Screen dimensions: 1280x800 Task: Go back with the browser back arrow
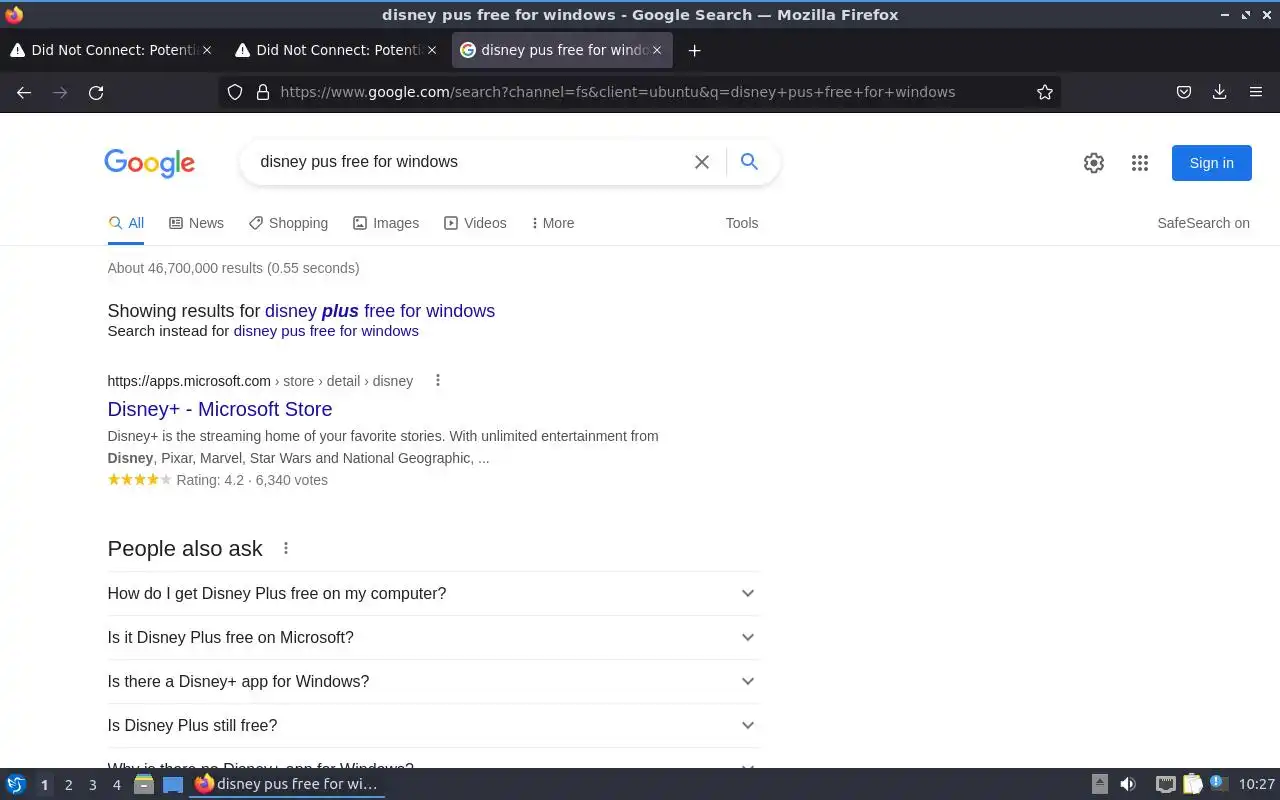click(x=24, y=92)
